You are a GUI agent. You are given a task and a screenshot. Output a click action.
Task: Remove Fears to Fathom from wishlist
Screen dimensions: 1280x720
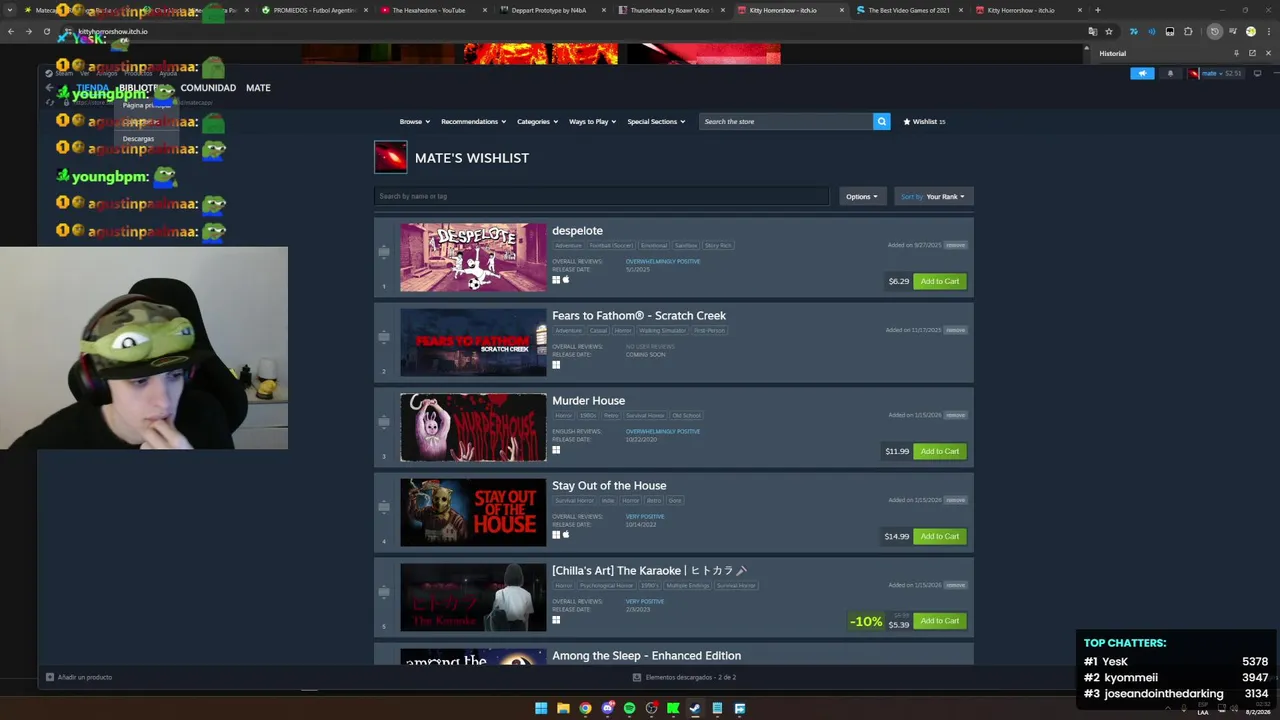click(956, 330)
